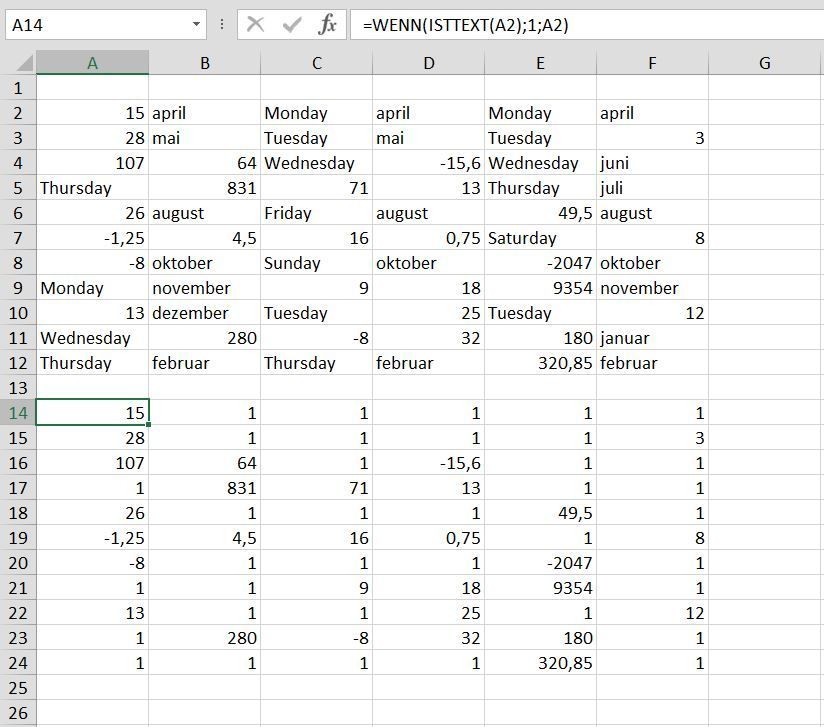Click cell E9 containing 9354
This screenshot has width=824, height=727.
click(541, 288)
